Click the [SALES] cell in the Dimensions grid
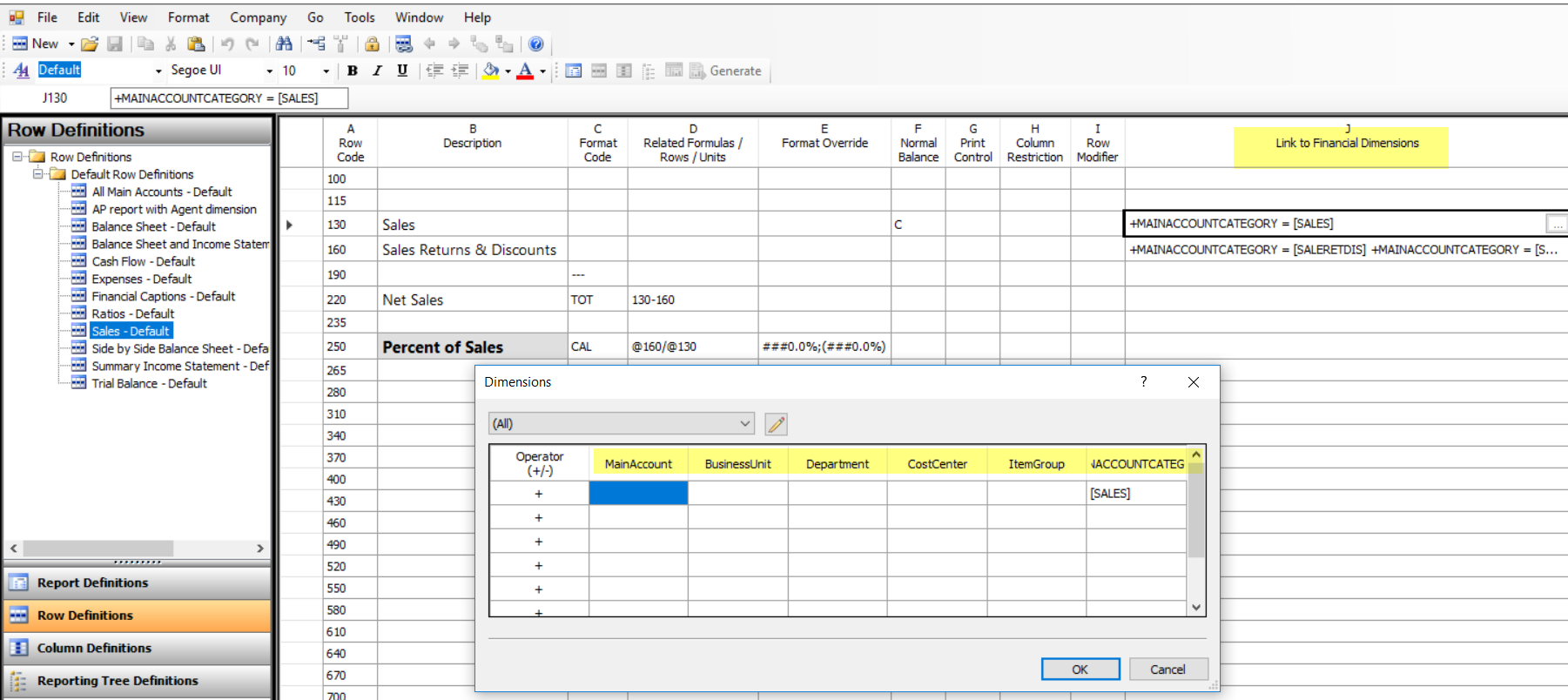 coord(1136,493)
